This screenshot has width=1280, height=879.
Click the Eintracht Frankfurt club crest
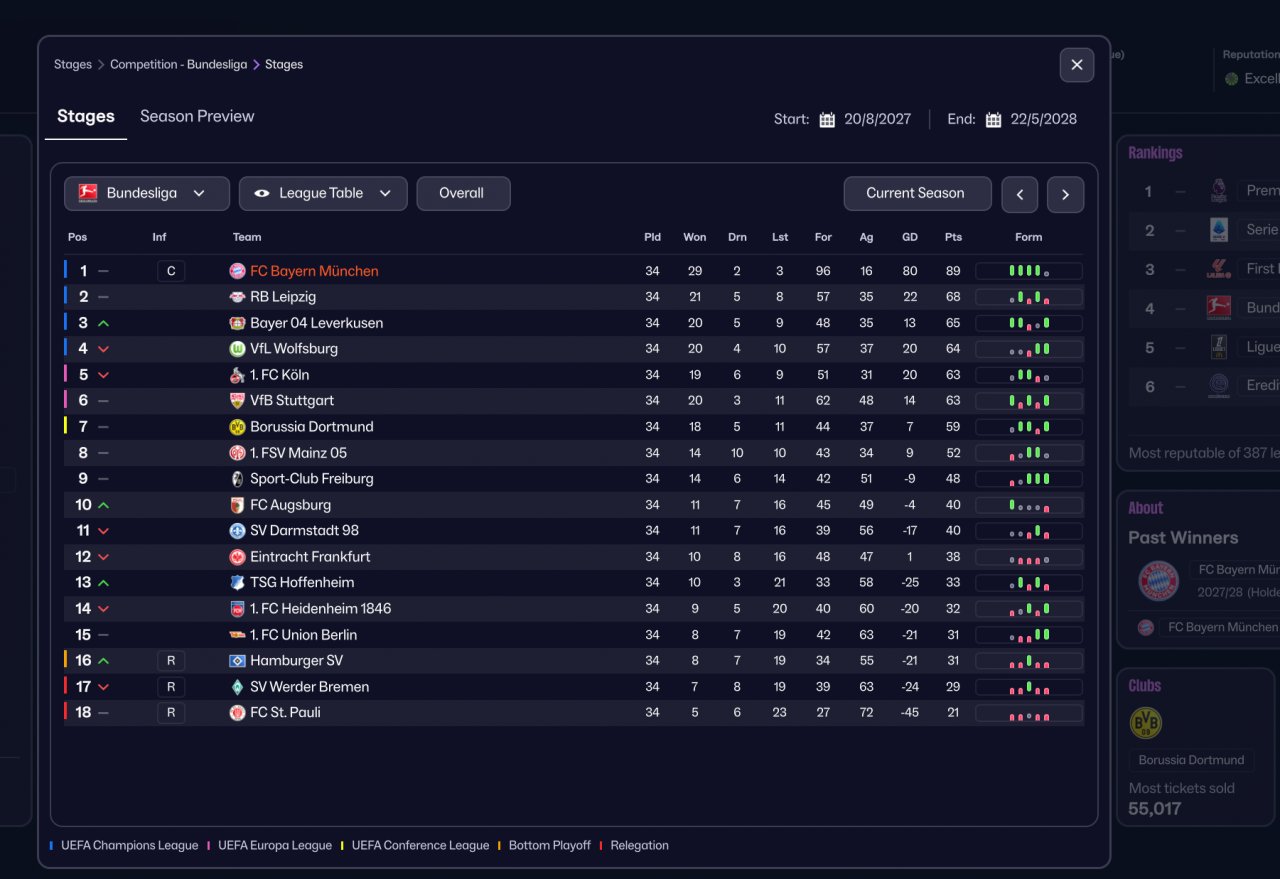coord(237,557)
